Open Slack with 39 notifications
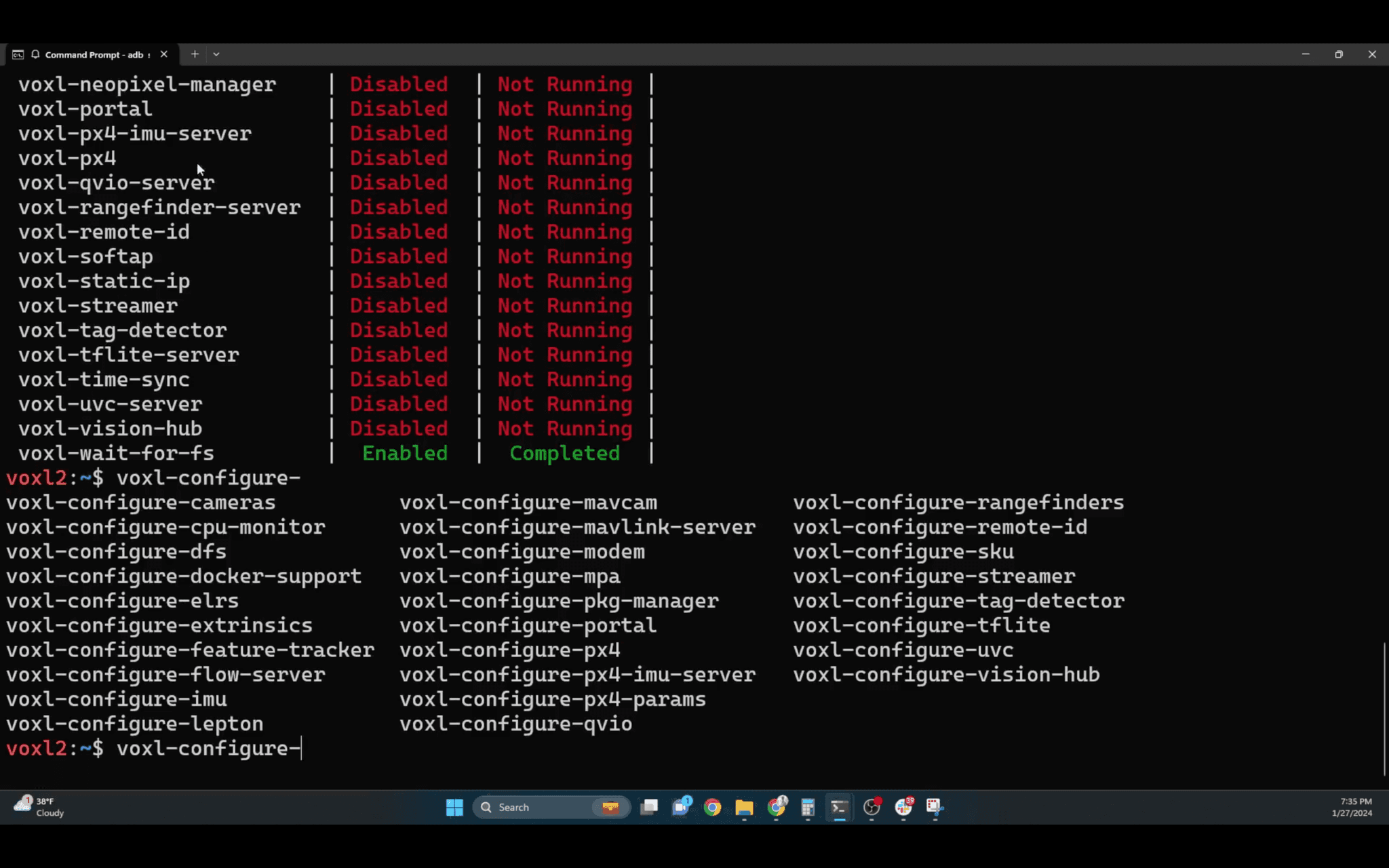 (x=903, y=807)
